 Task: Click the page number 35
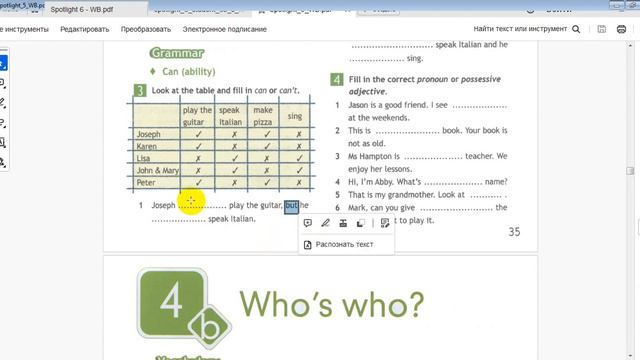click(514, 232)
